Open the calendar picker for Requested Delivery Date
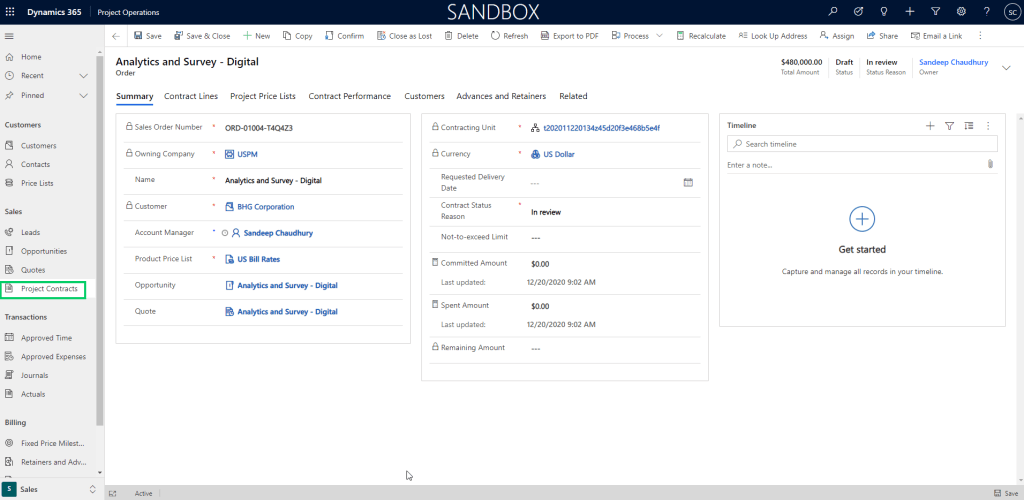The image size is (1024, 500). 688,182
